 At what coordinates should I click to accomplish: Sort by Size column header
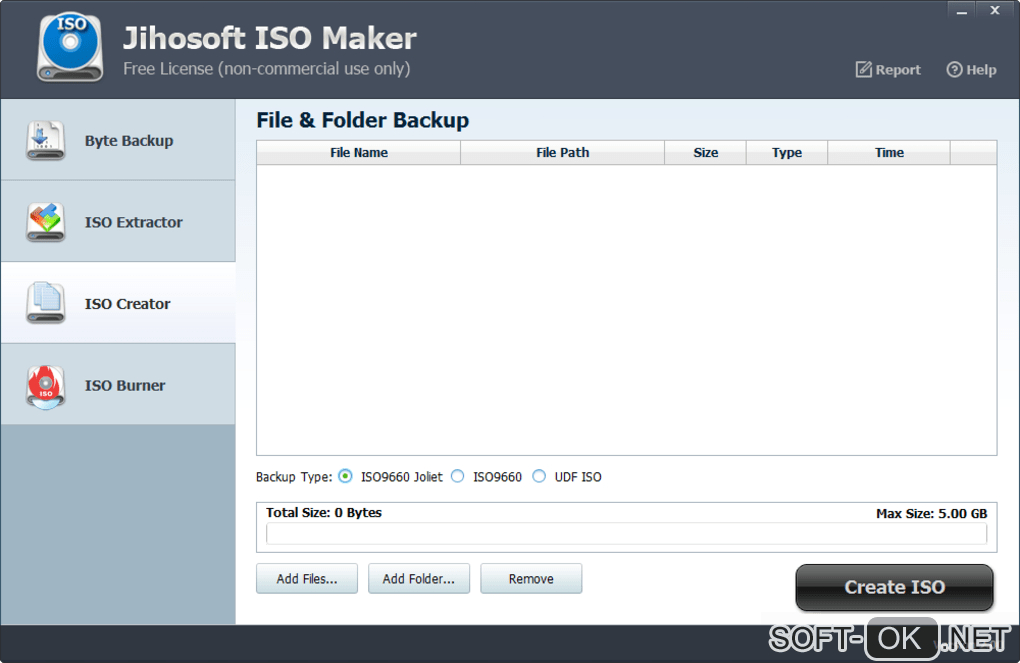click(x=706, y=152)
